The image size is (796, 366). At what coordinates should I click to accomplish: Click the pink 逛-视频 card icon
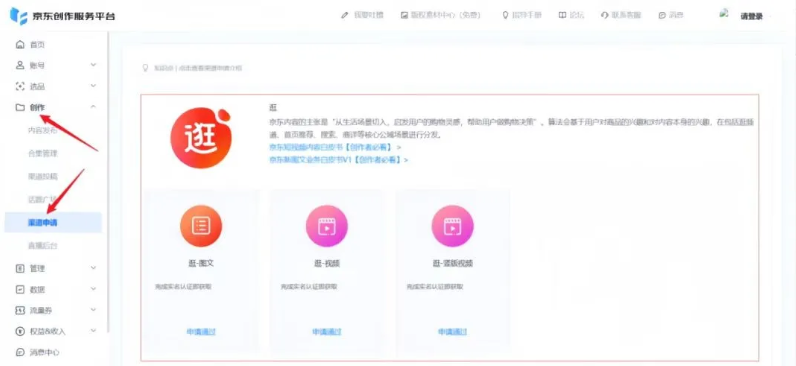326,226
